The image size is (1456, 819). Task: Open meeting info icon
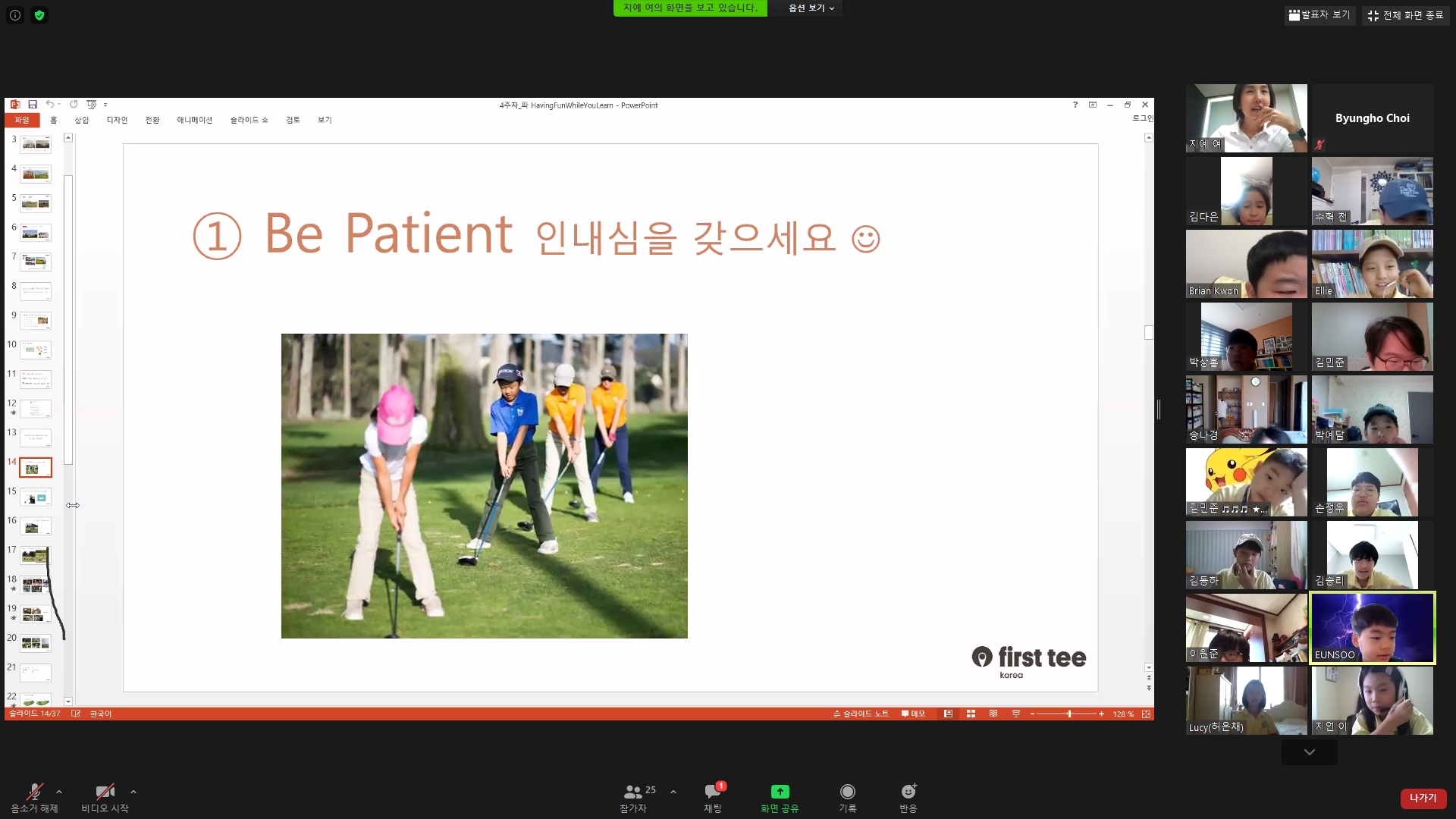click(15, 15)
